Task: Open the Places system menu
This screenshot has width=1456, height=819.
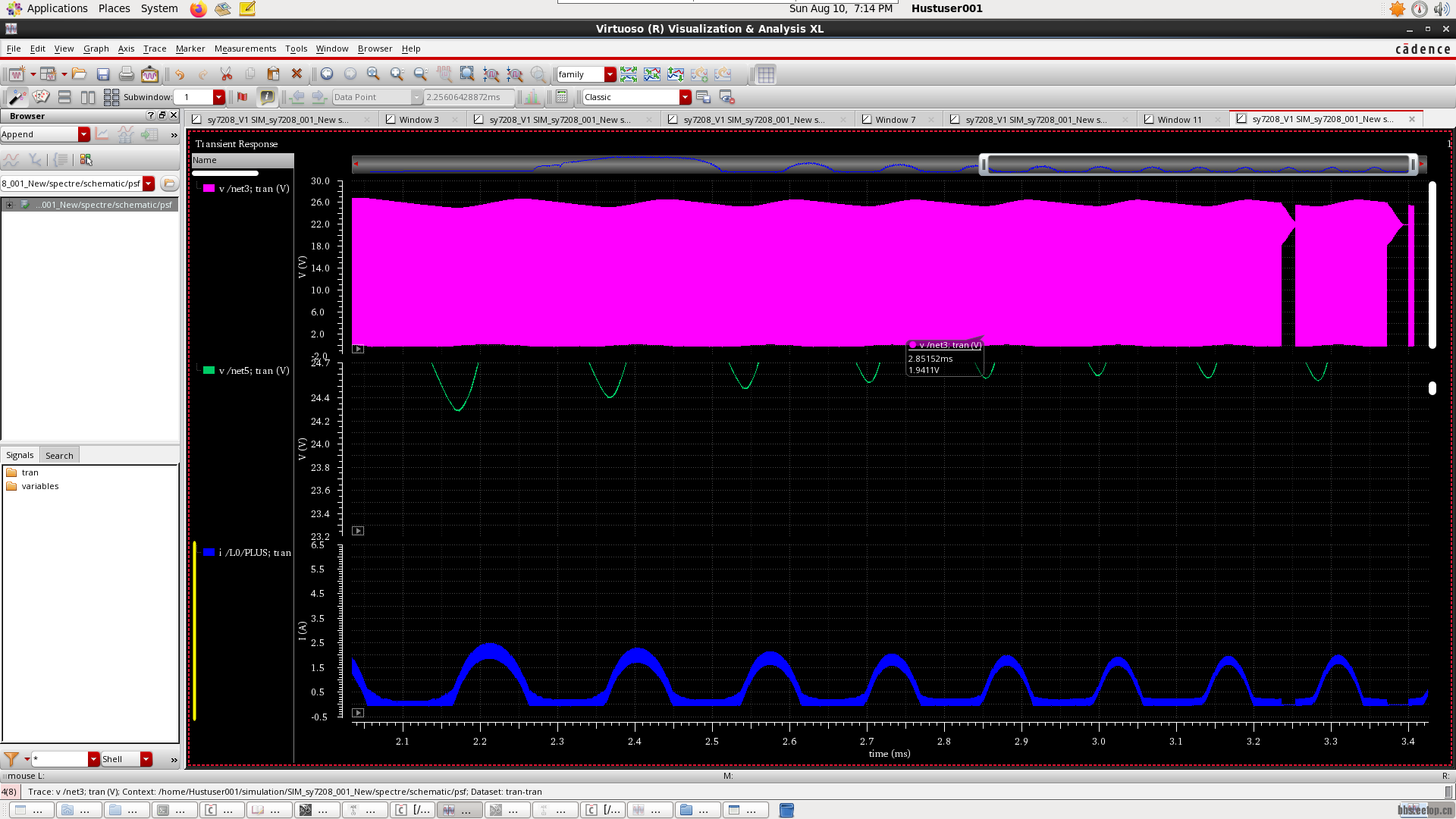Action: tap(114, 8)
